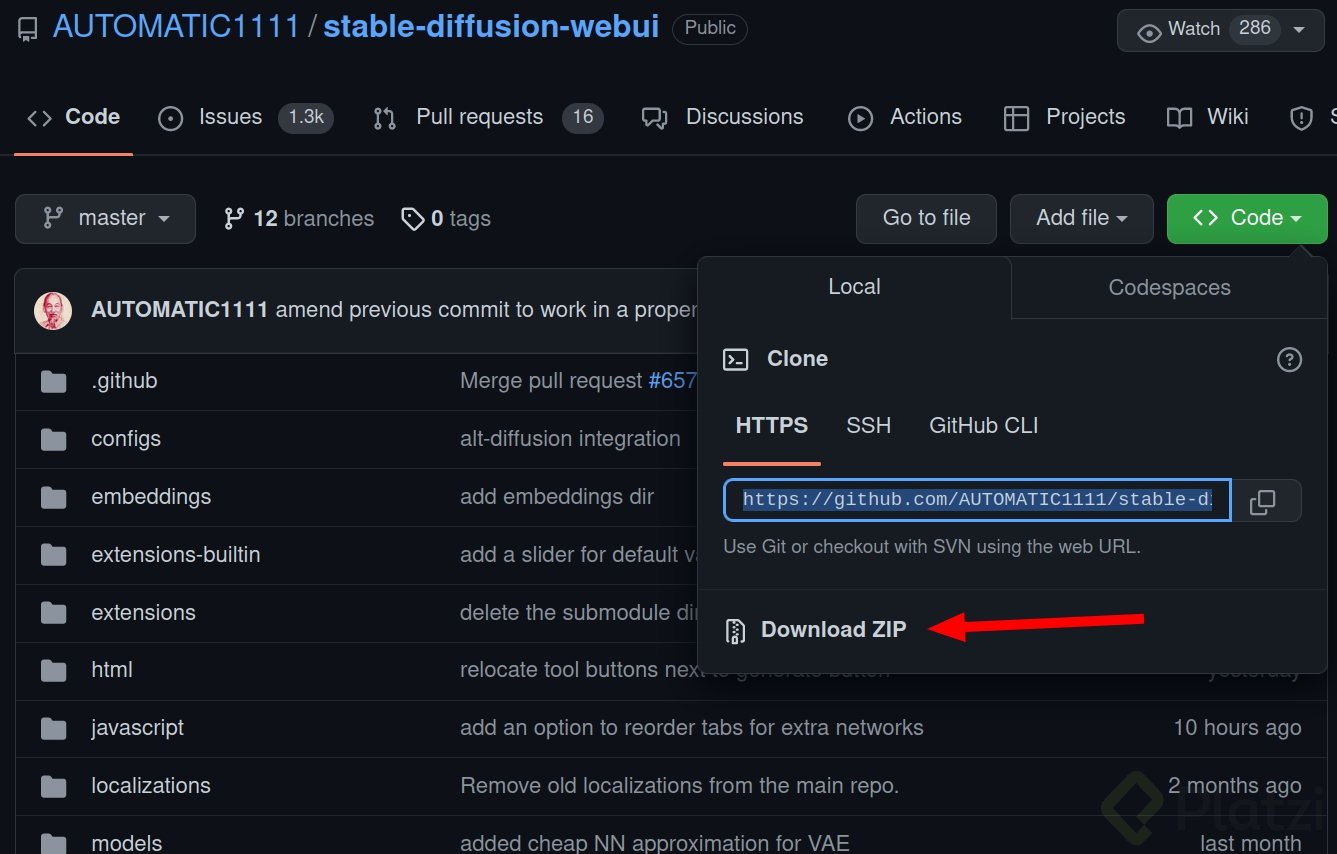Open the Wiki tab
This screenshot has width=1337, height=854.
(x=1208, y=117)
